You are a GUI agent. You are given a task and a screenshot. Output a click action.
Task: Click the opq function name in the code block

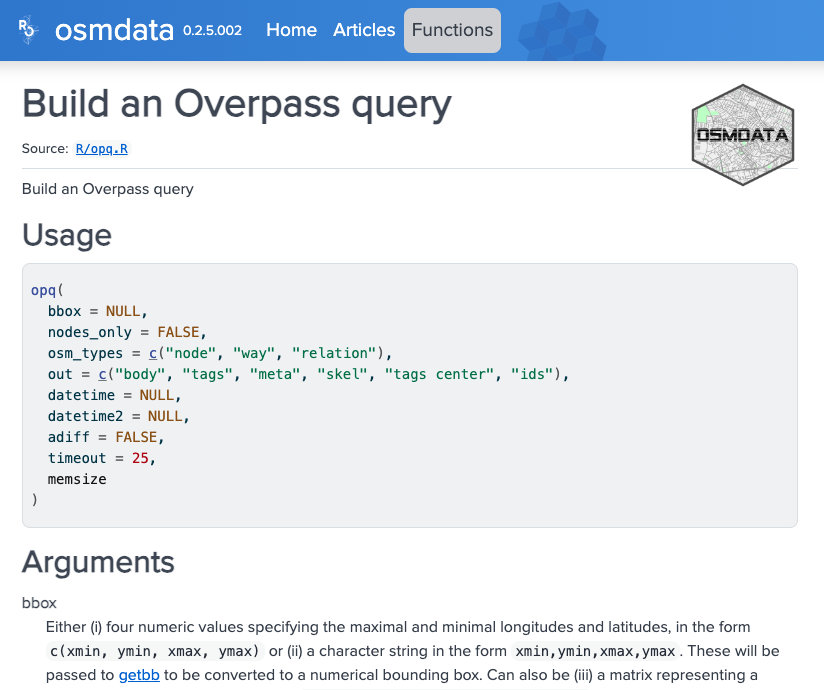coord(44,290)
